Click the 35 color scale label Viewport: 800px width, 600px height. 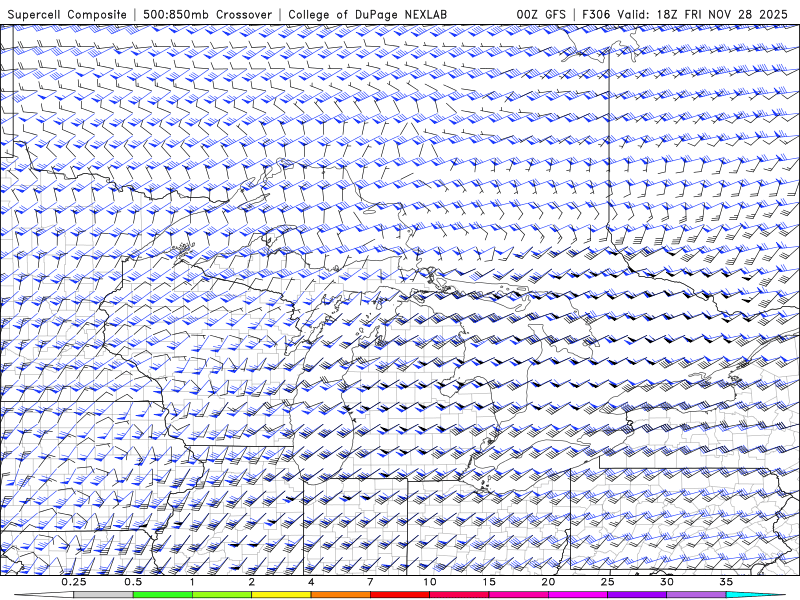coord(726,582)
